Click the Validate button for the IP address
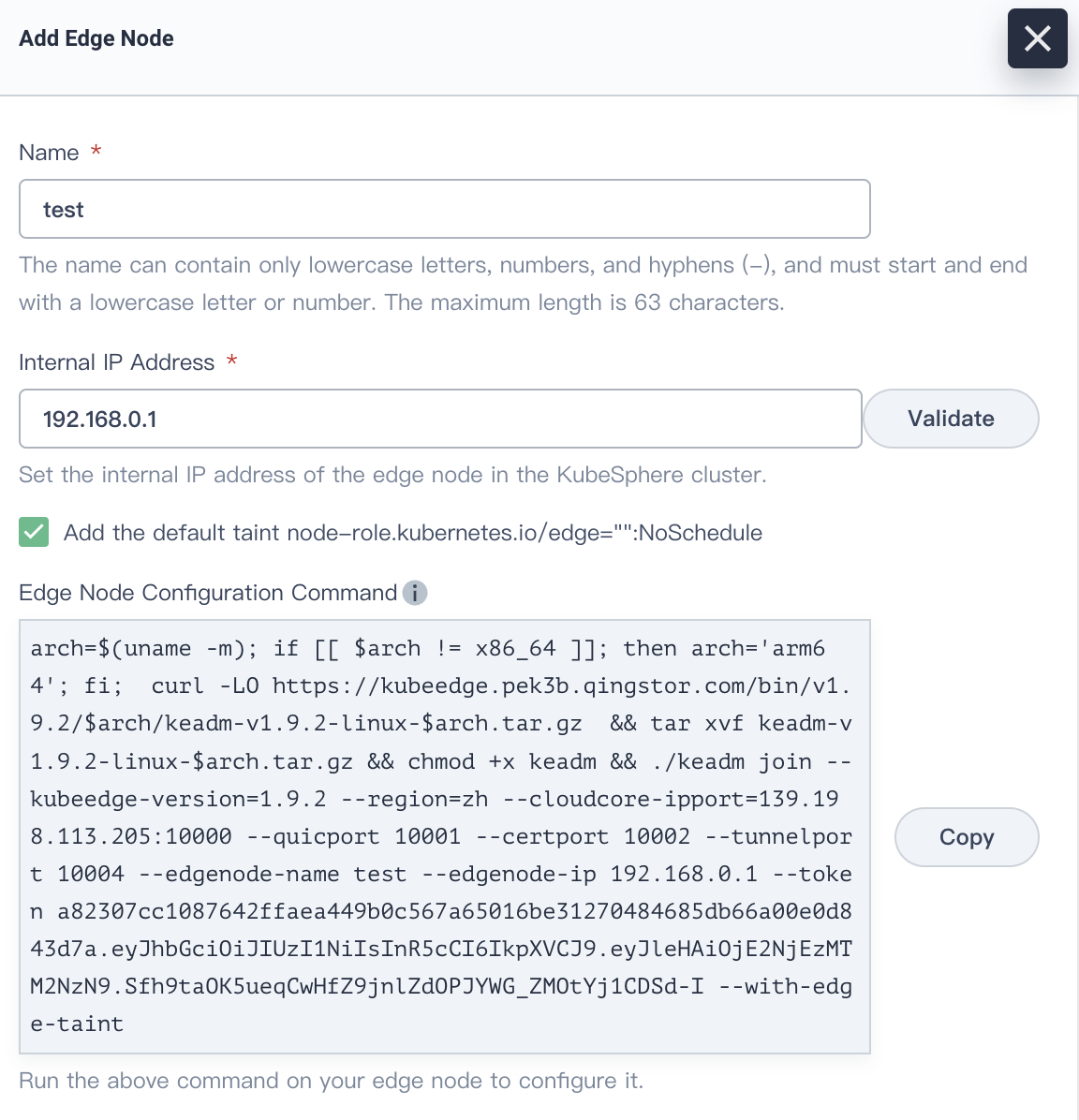Image resolution: width=1079 pixels, height=1120 pixels. [x=950, y=419]
